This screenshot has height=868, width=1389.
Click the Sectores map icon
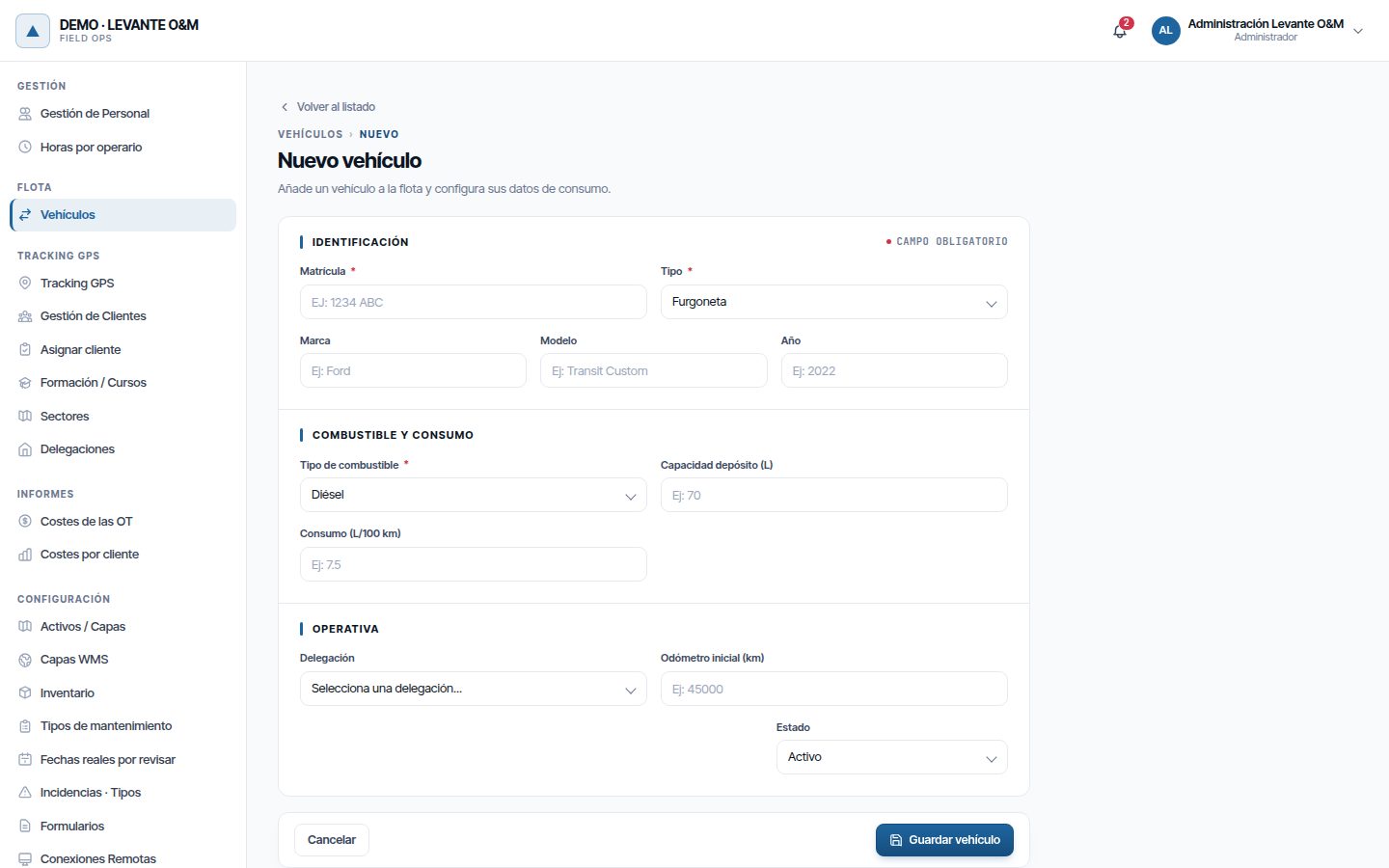(25, 417)
